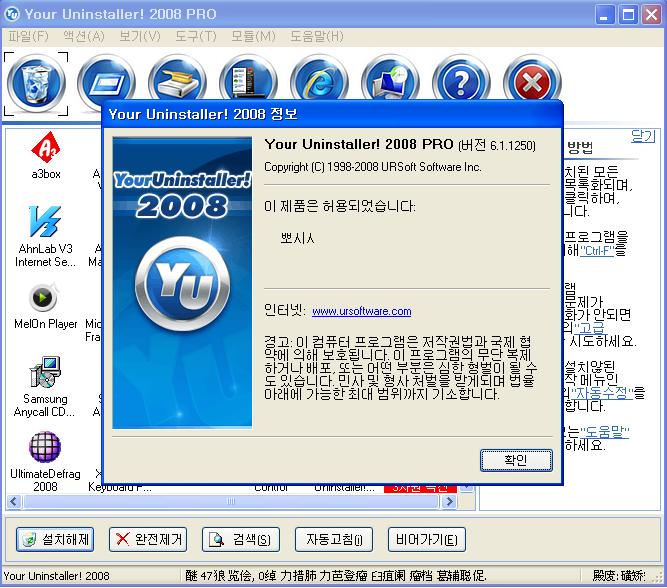Click status bar text Your Uninstaller! 2008
The width and height of the screenshot is (667, 588).
coord(56,576)
